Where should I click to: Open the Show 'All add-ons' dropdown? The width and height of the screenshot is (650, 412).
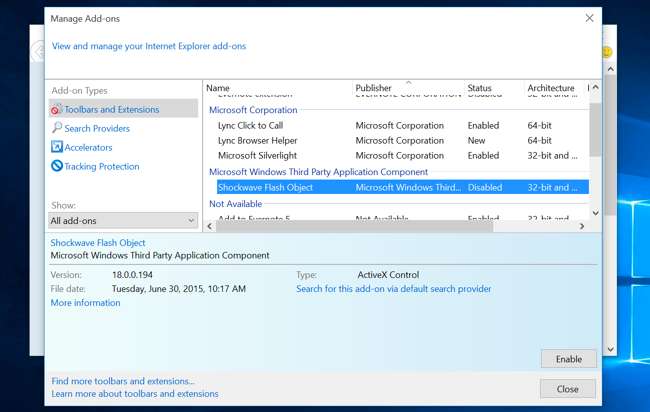pyautogui.click(x=123, y=220)
